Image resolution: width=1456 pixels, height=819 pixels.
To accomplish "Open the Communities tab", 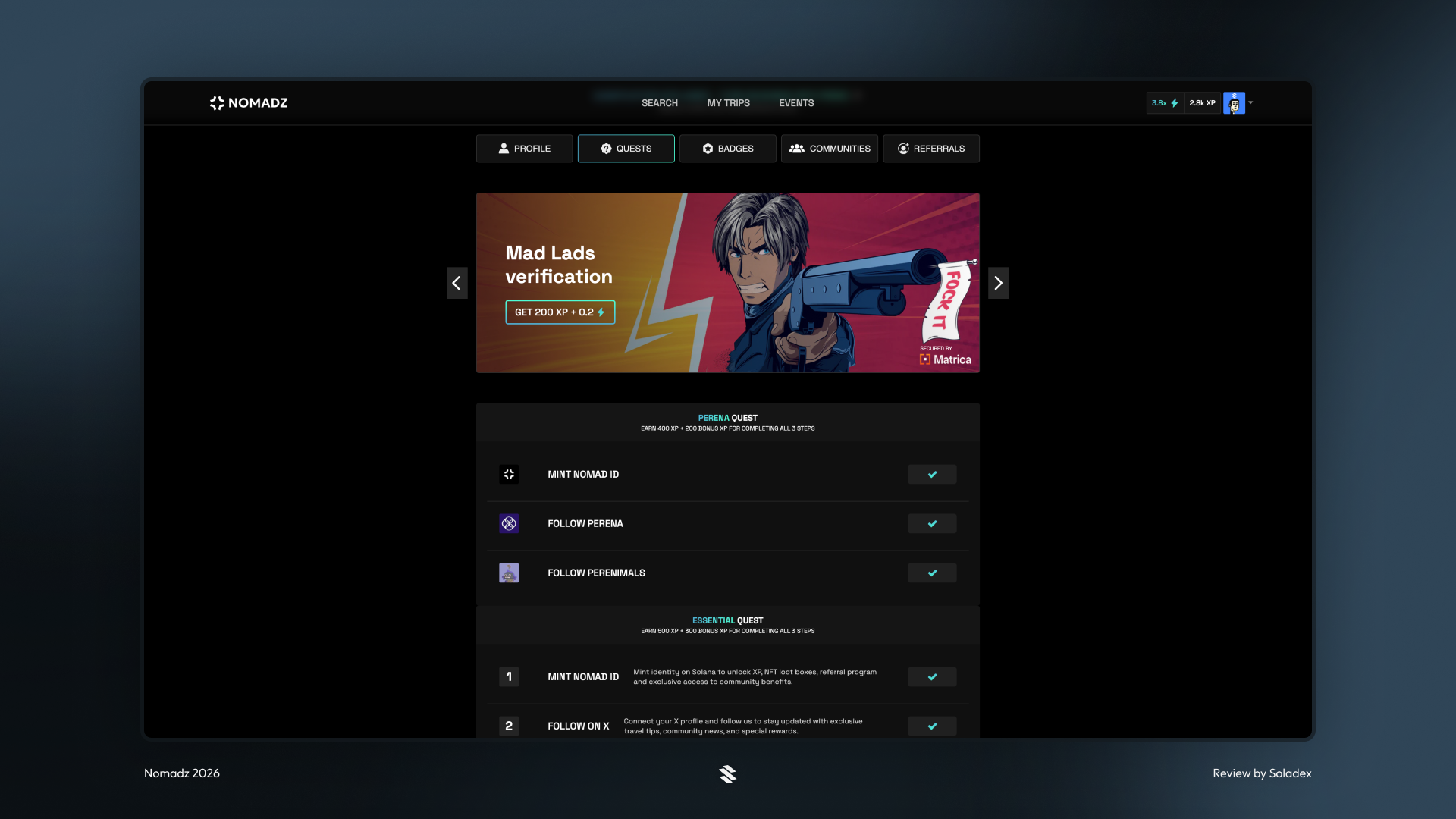I will tap(829, 149).
